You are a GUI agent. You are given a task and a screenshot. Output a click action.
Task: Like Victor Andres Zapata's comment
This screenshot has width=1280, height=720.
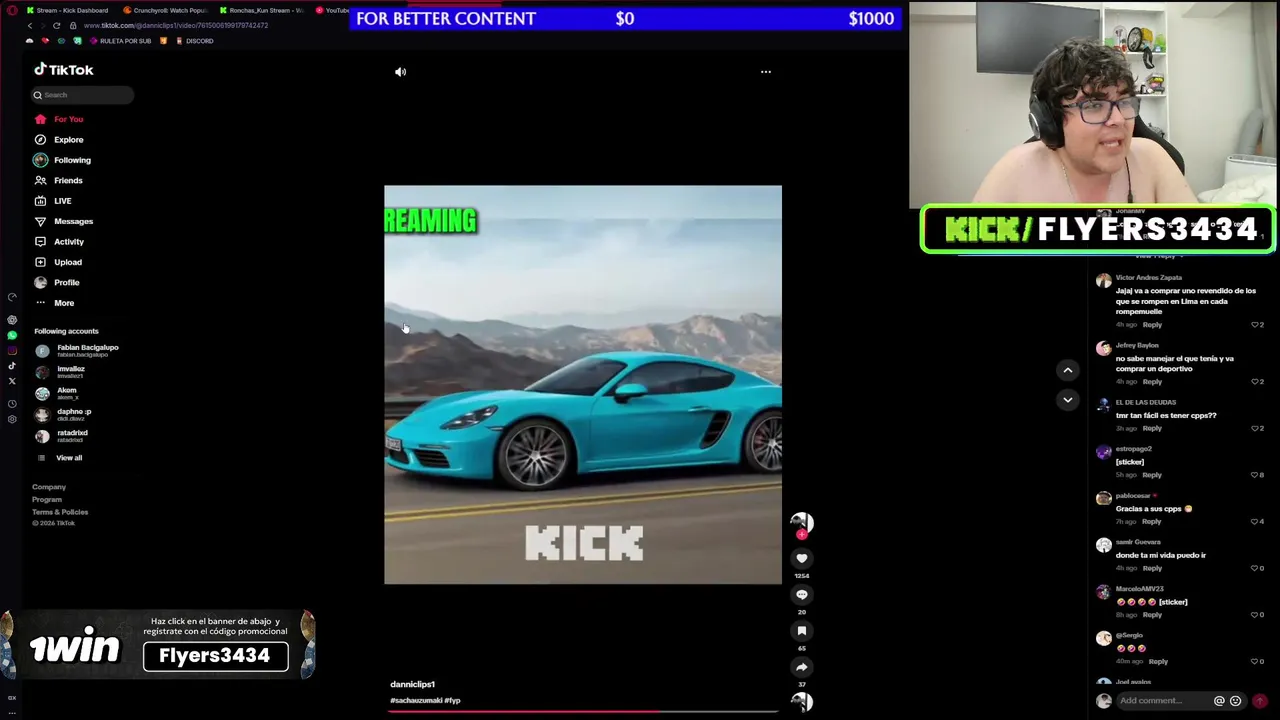tap(1257, 325)
